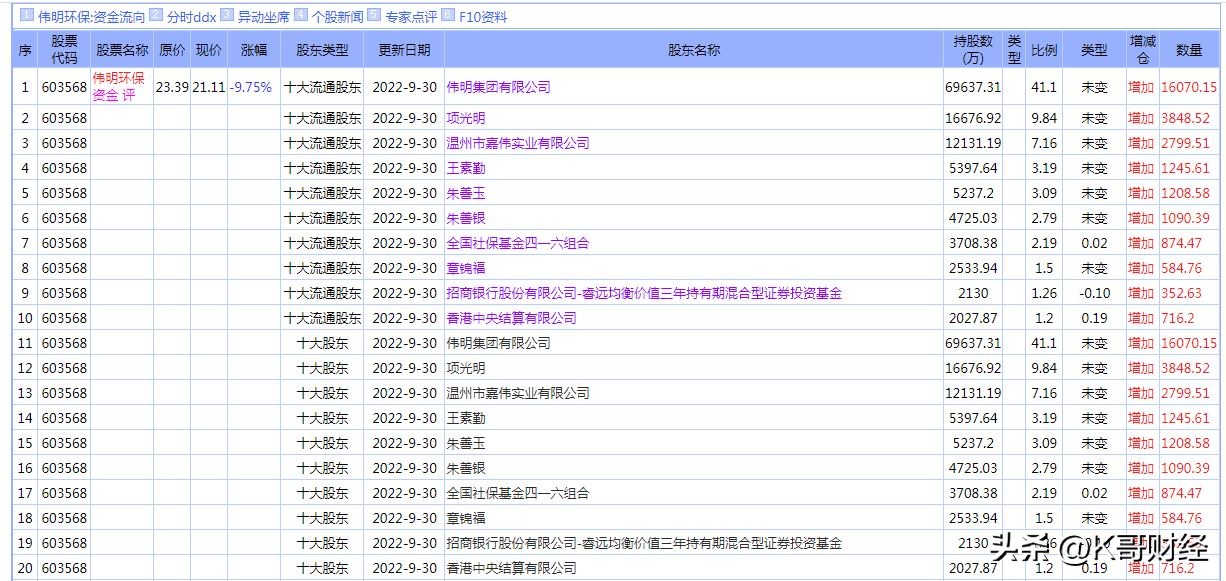This screenshot has width=1226, height=581.
Task: Click 香港中央结算有限公司 name in row 20
Action: [x=511, y=568]
